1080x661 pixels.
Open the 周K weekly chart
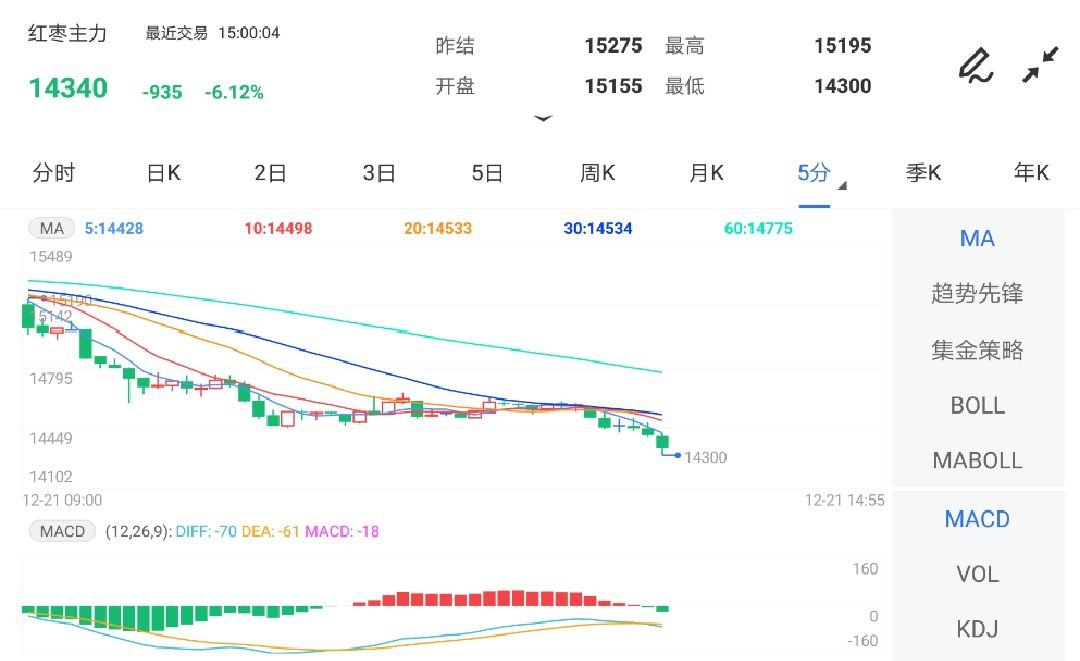click(x=597, y=172)
